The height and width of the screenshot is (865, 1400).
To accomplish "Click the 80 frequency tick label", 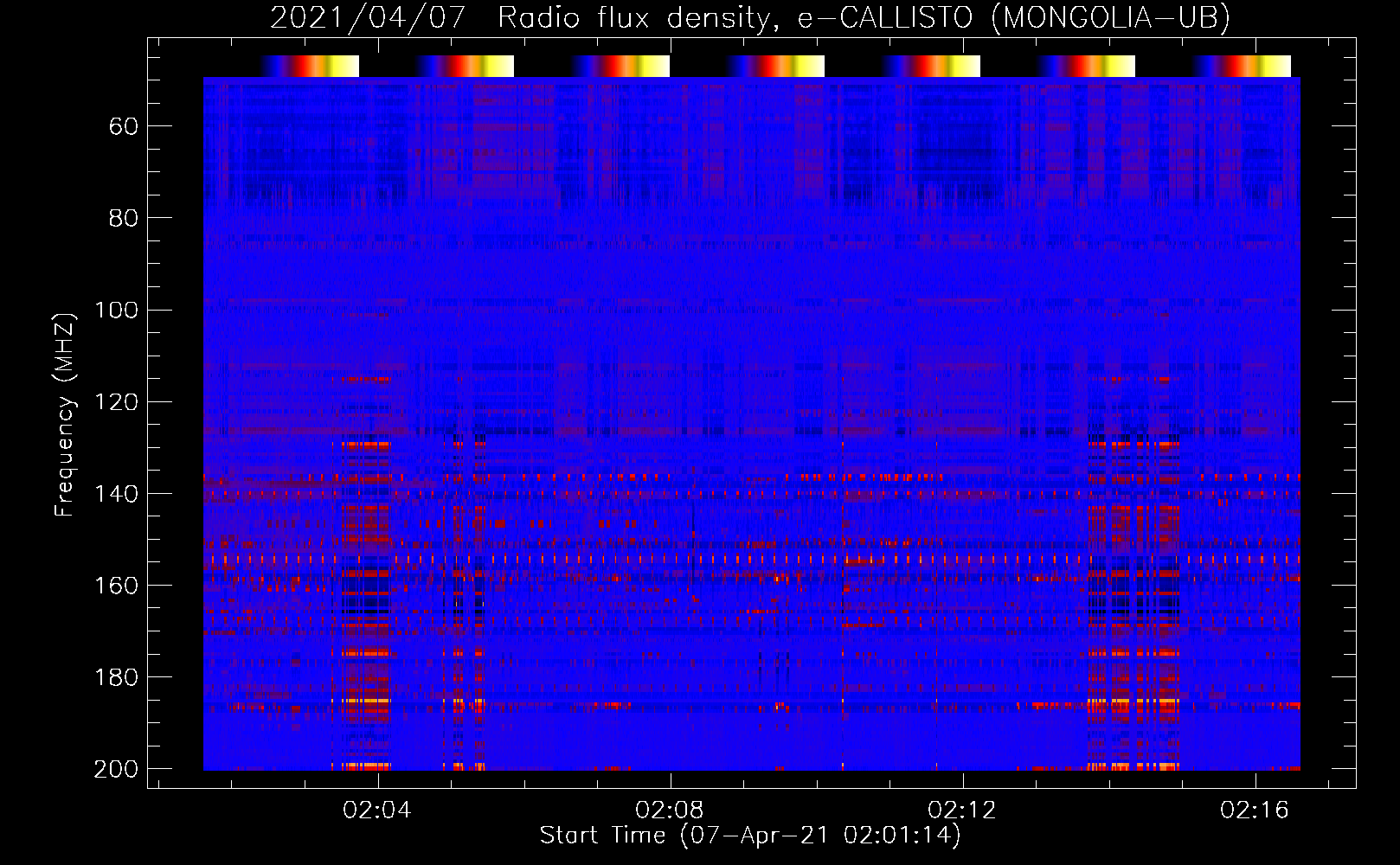I will point(124,218).
